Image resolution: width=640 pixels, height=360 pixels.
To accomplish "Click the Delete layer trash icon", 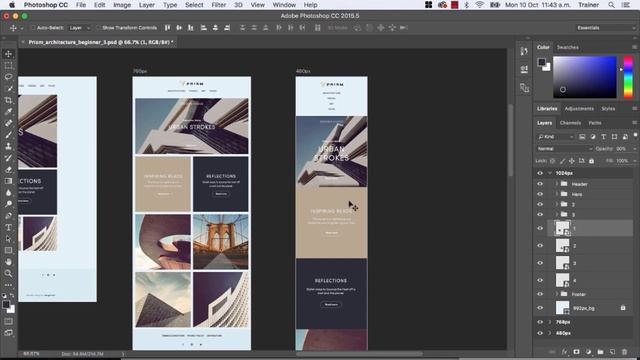I will [624, 351].
